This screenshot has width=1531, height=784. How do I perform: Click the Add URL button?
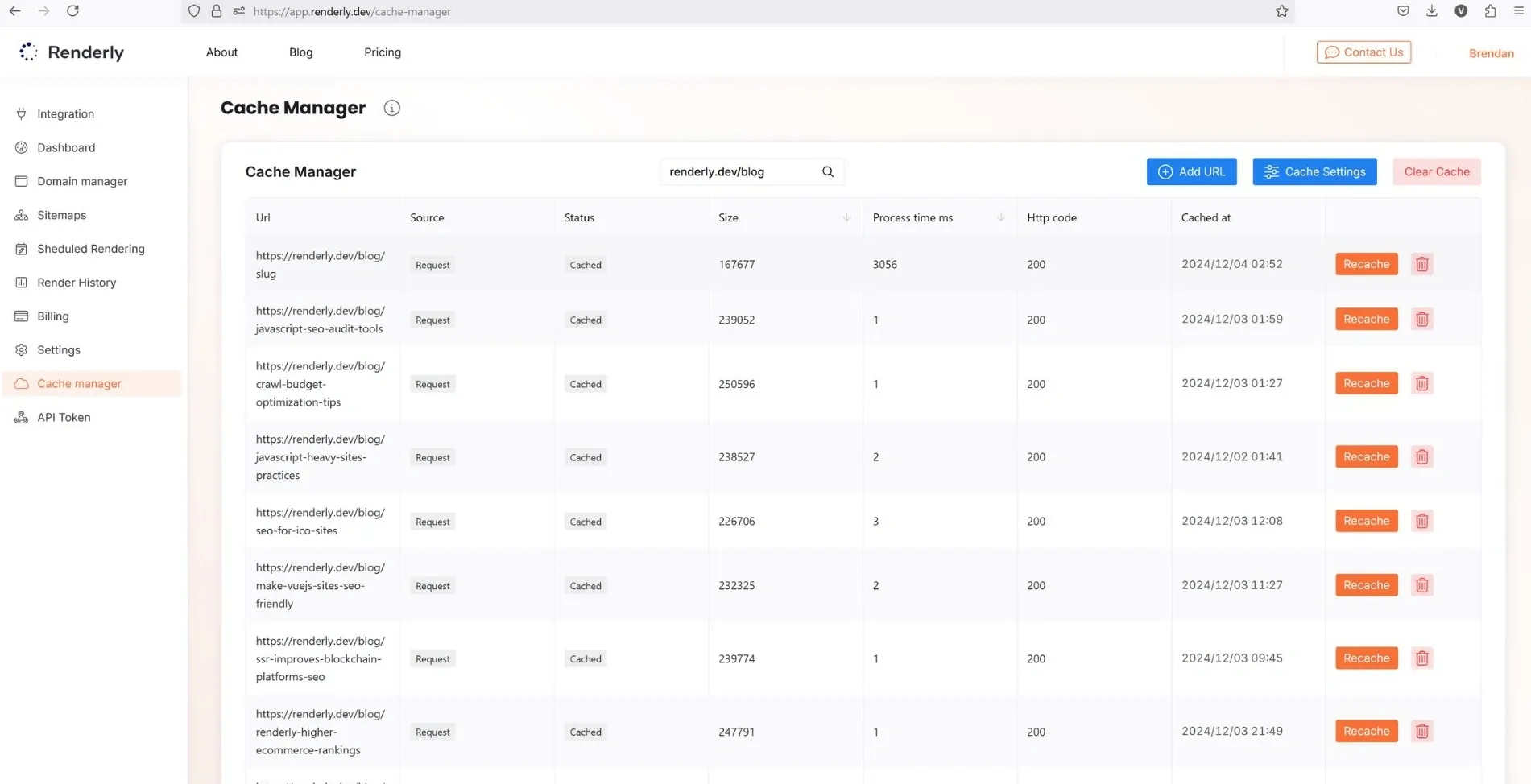click(1191, 171)
